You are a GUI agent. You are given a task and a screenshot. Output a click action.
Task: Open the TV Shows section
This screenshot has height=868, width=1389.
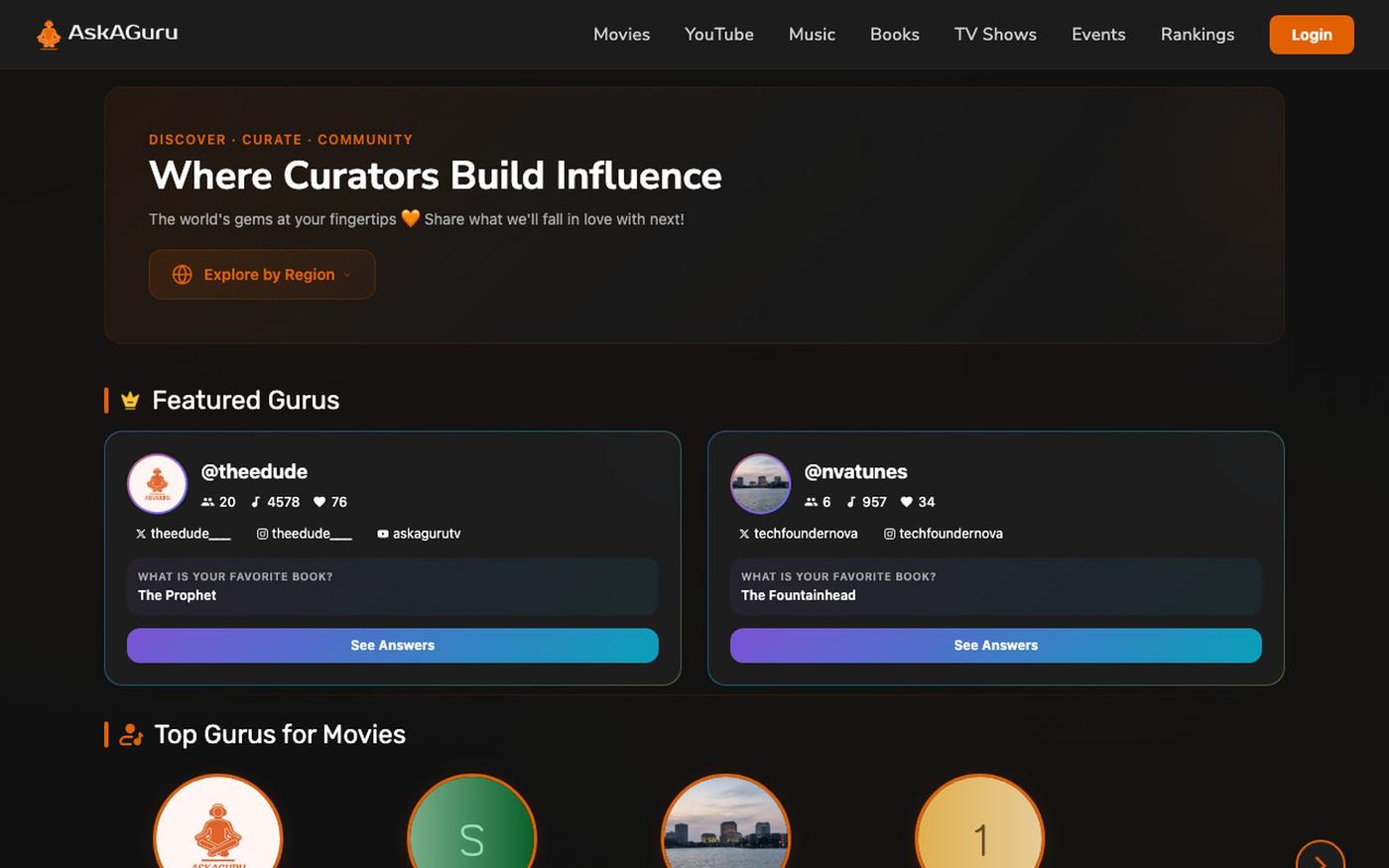(x=995, y=35)
